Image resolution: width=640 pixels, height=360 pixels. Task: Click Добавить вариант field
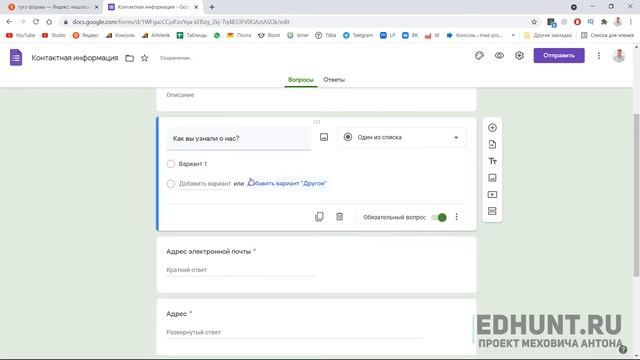[205, 184]
